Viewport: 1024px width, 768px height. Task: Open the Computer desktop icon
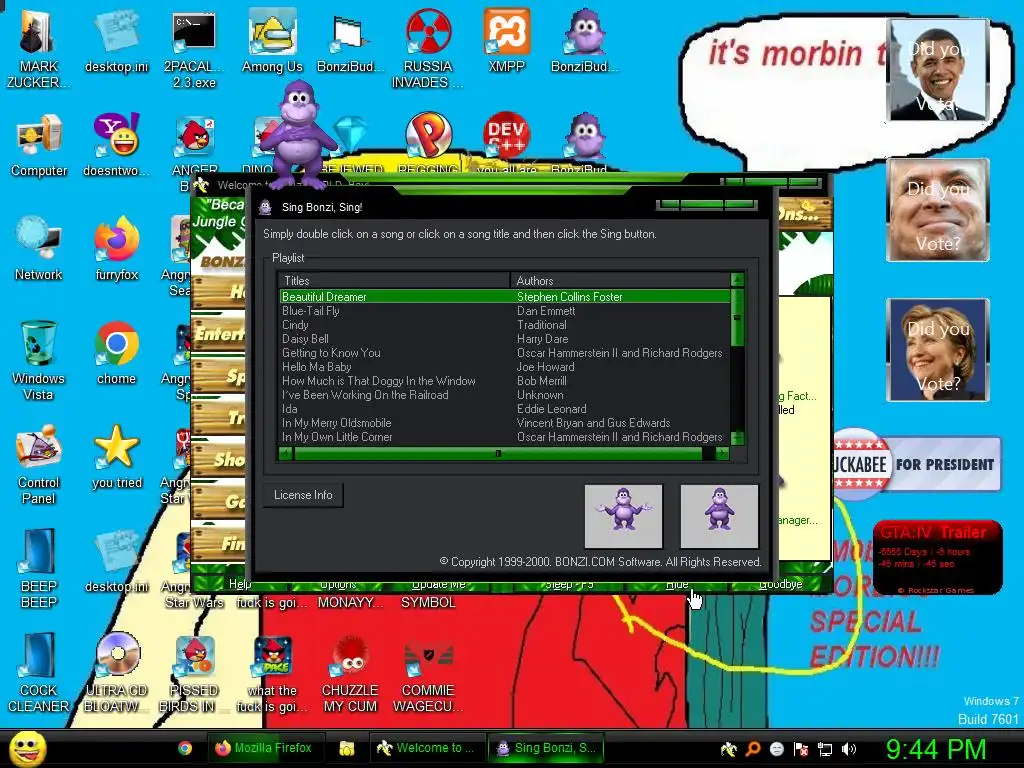click(x=39, y=145)
